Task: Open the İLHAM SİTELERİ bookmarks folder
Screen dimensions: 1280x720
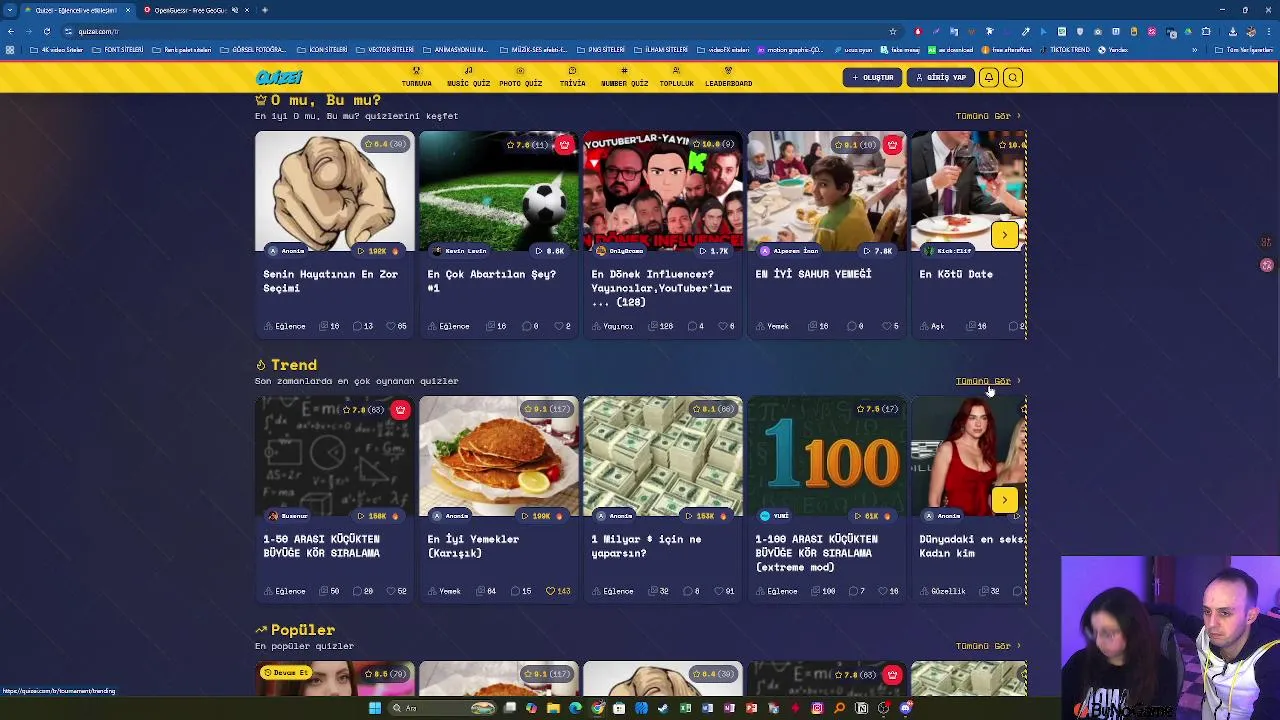Action: 662,50
